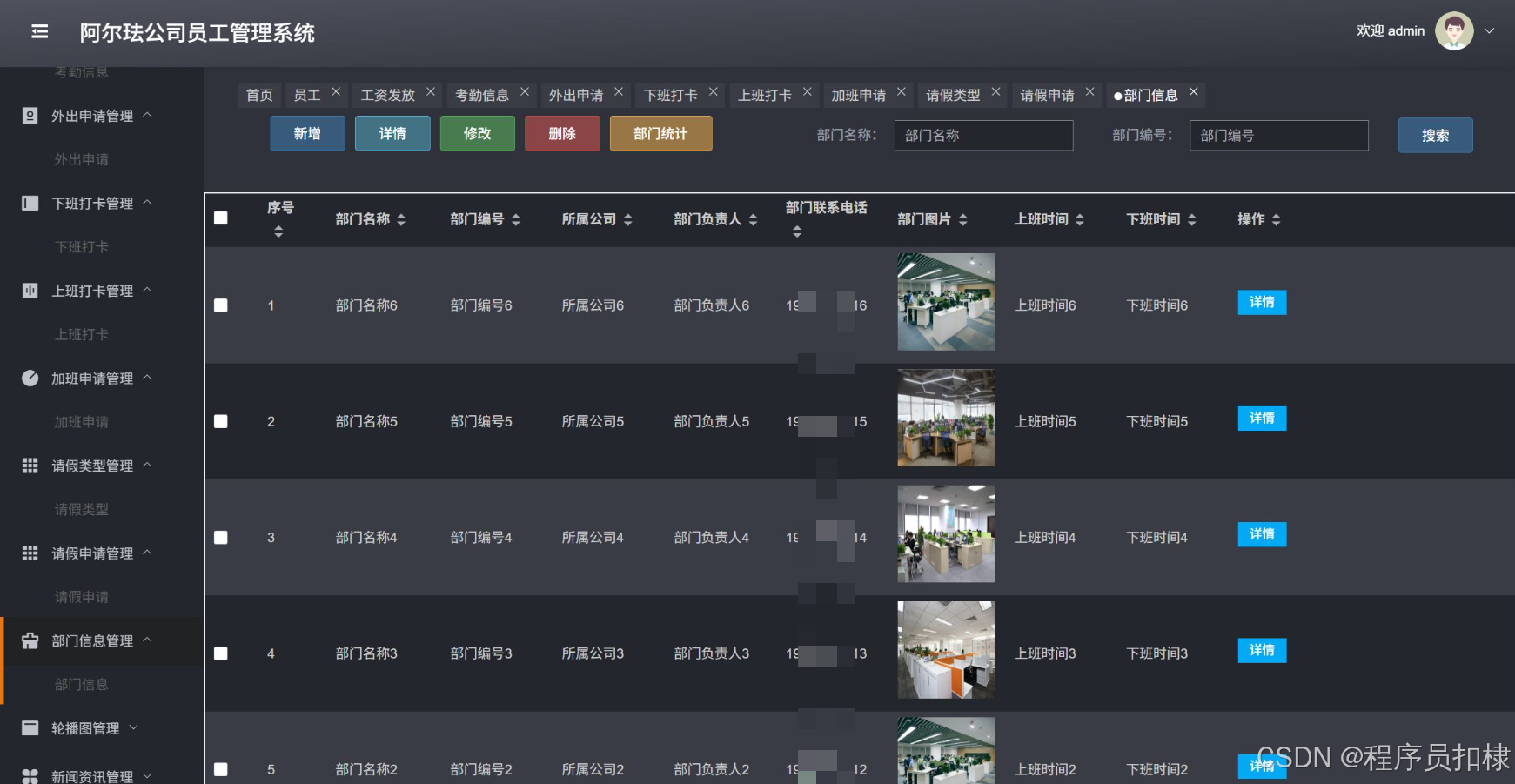Open the 部门信息 sidebar submenu item

[82, 685]
